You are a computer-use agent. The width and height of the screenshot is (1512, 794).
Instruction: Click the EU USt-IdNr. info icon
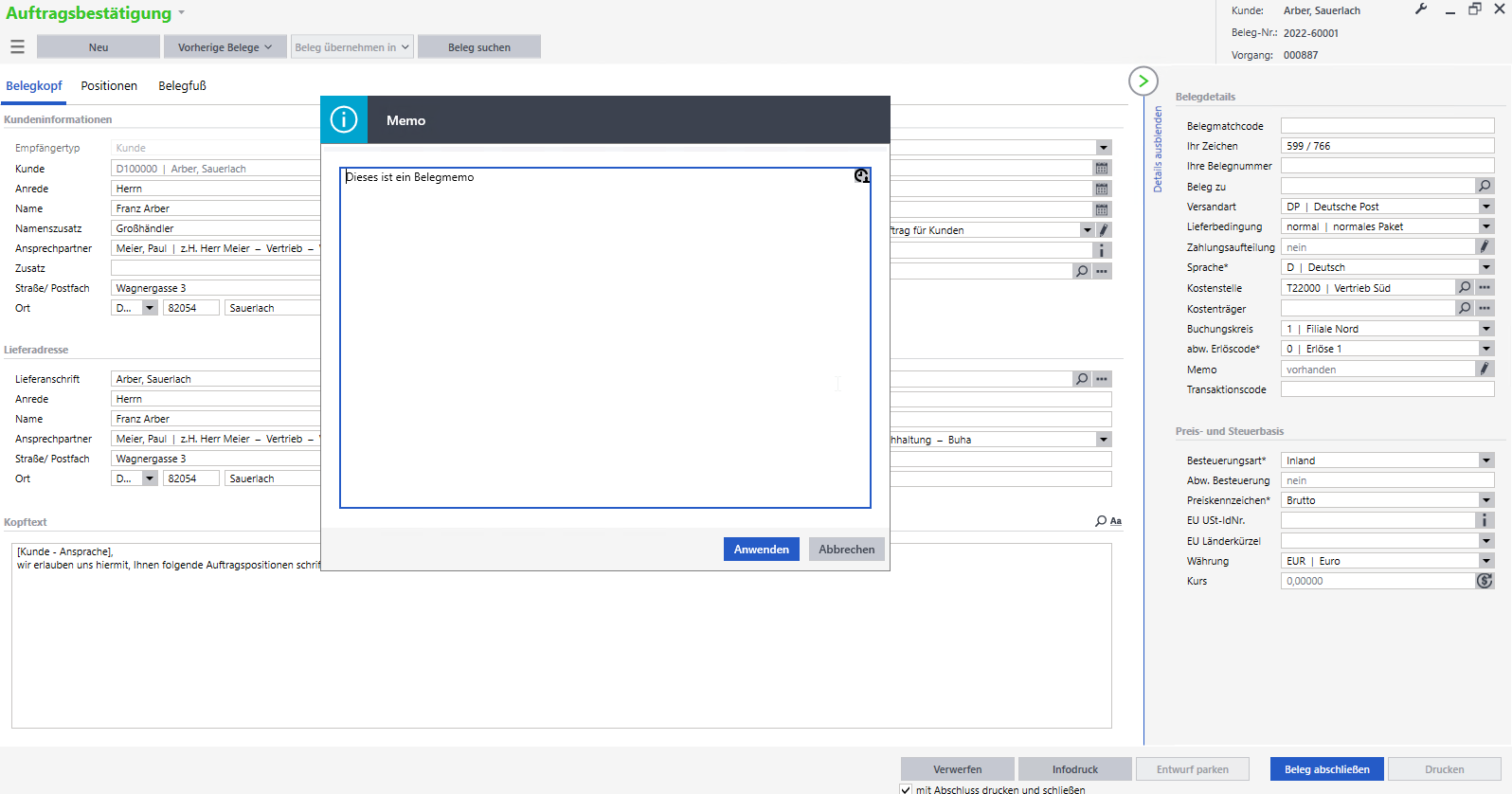coord(1485,520)
